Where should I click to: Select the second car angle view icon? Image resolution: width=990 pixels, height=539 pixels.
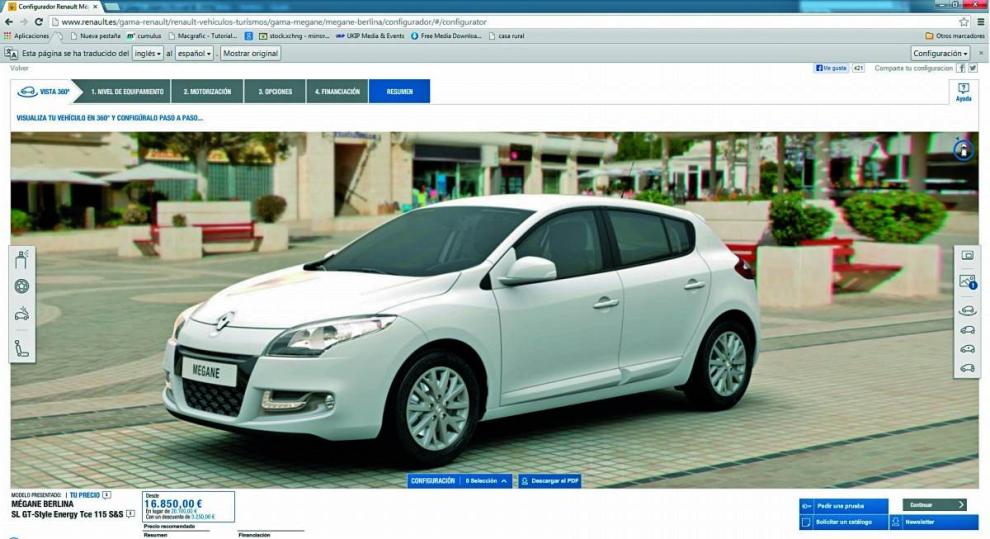(x=967, y=329)
